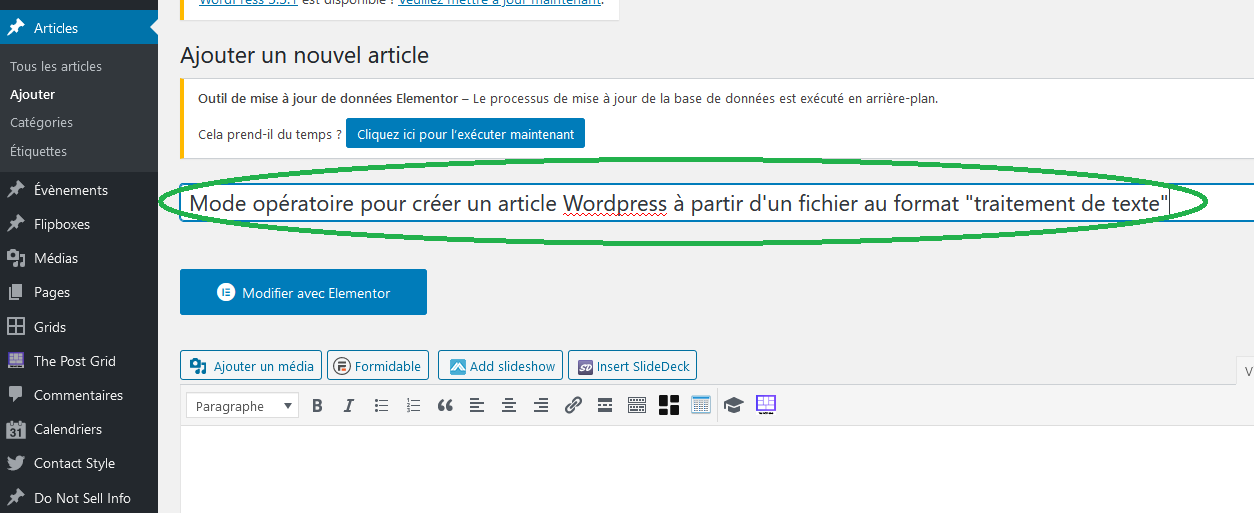Insert or edit link icon
1254x513 pixels.
[x=573, y=406]
